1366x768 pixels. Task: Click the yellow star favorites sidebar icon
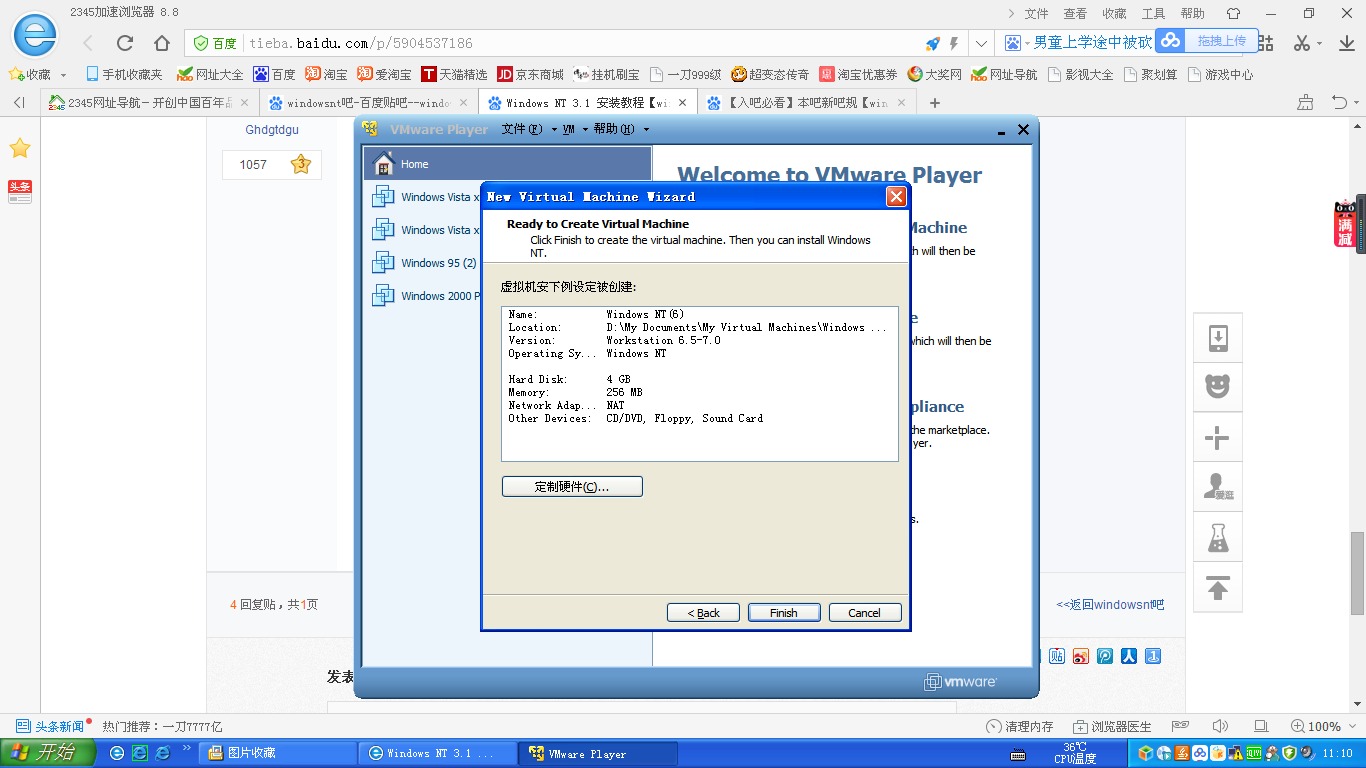20,149
